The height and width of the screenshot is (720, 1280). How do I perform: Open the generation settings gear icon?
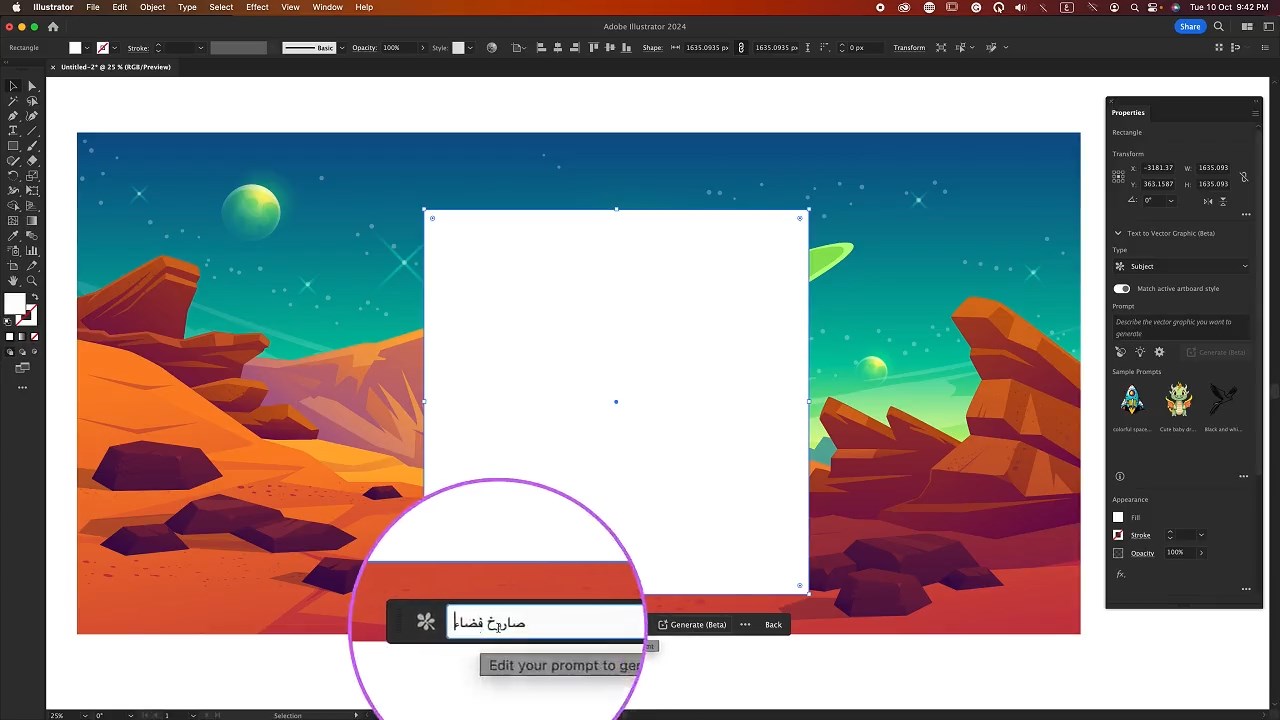coord(1159,352)
